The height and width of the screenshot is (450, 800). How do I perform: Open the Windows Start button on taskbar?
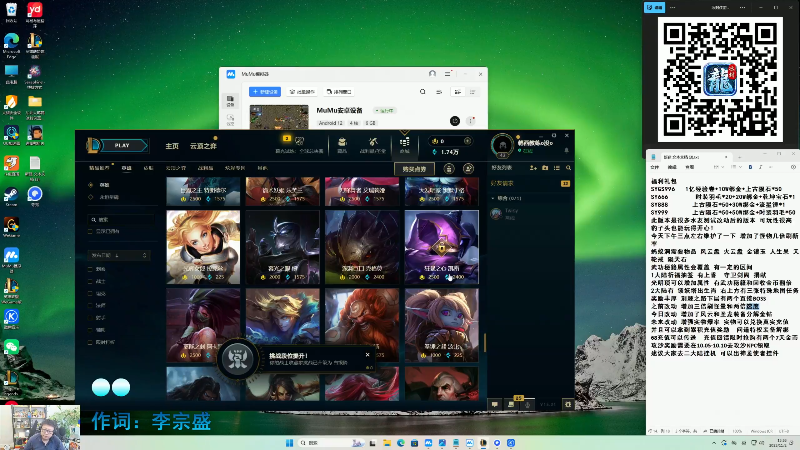[x=289, y=443]
